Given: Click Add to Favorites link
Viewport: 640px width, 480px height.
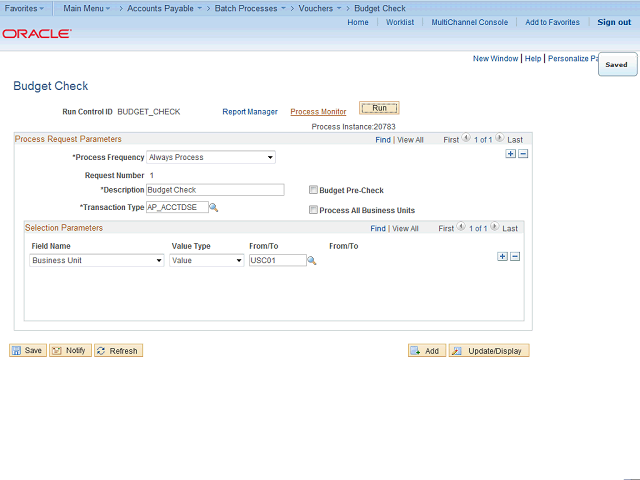Looking at the screenshot, I should [x=552, y=22].
